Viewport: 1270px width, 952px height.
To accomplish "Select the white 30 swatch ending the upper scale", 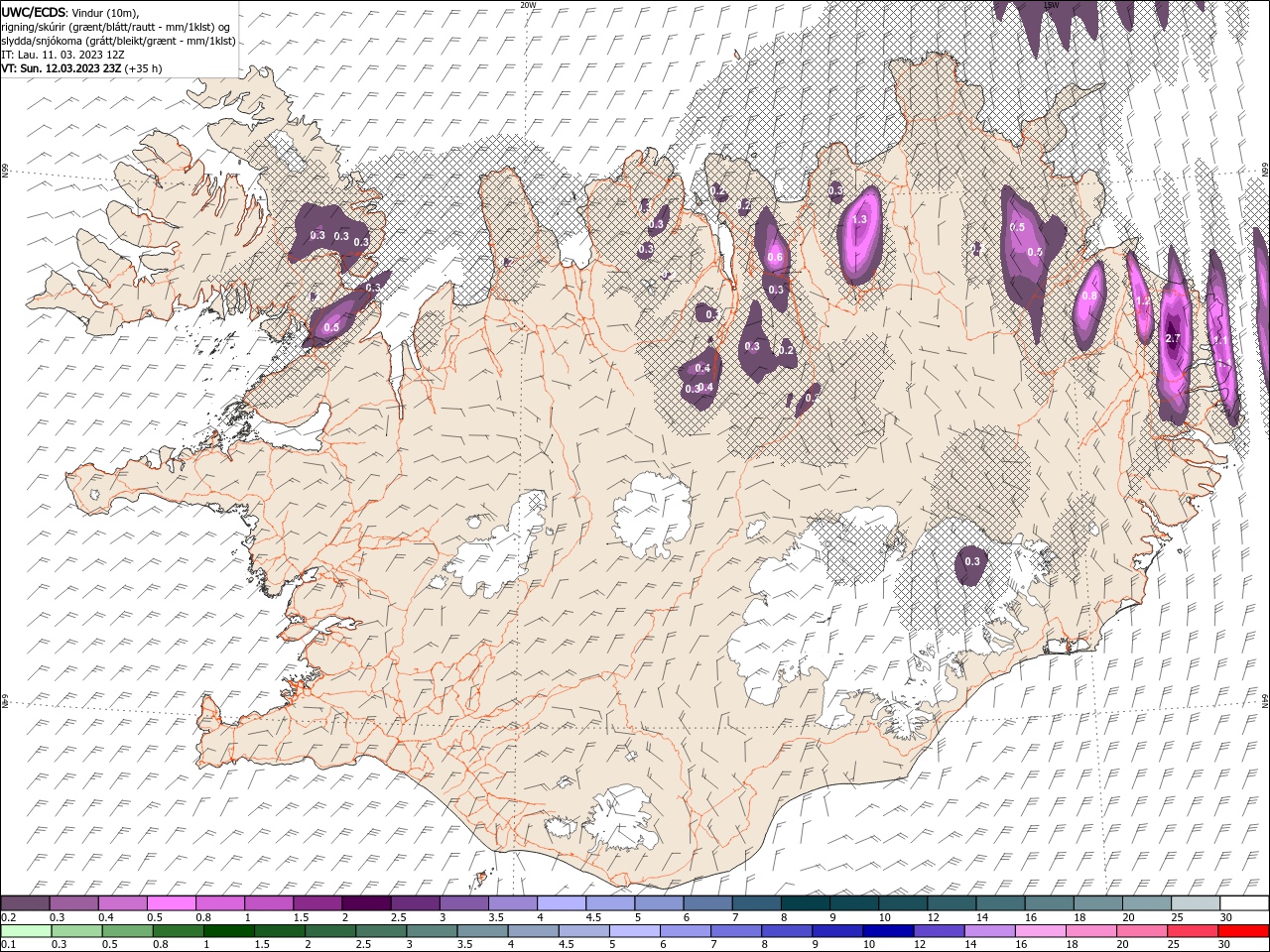I will point(1245,903).
